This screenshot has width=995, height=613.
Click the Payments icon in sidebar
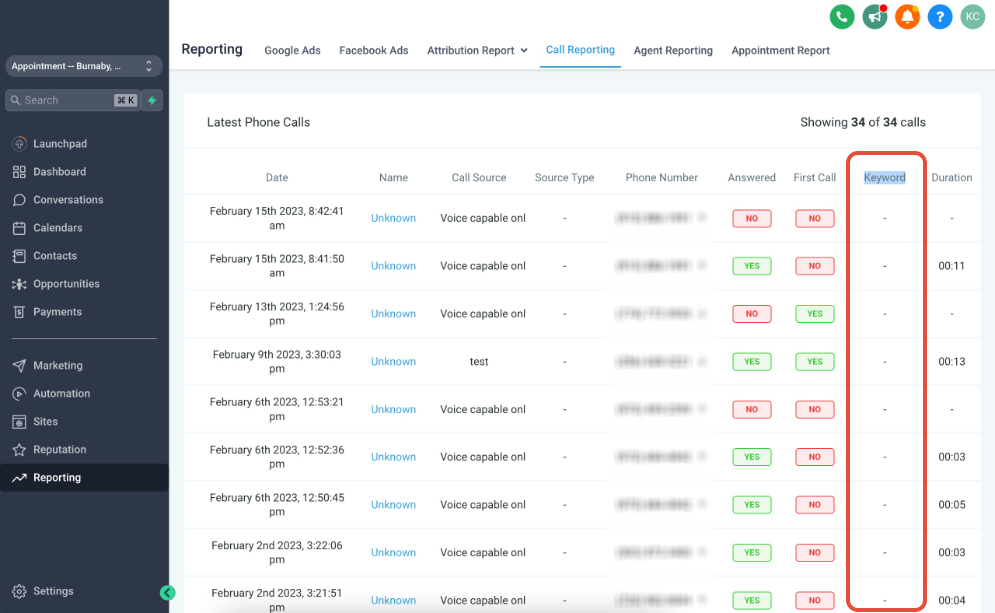(19, 312)
